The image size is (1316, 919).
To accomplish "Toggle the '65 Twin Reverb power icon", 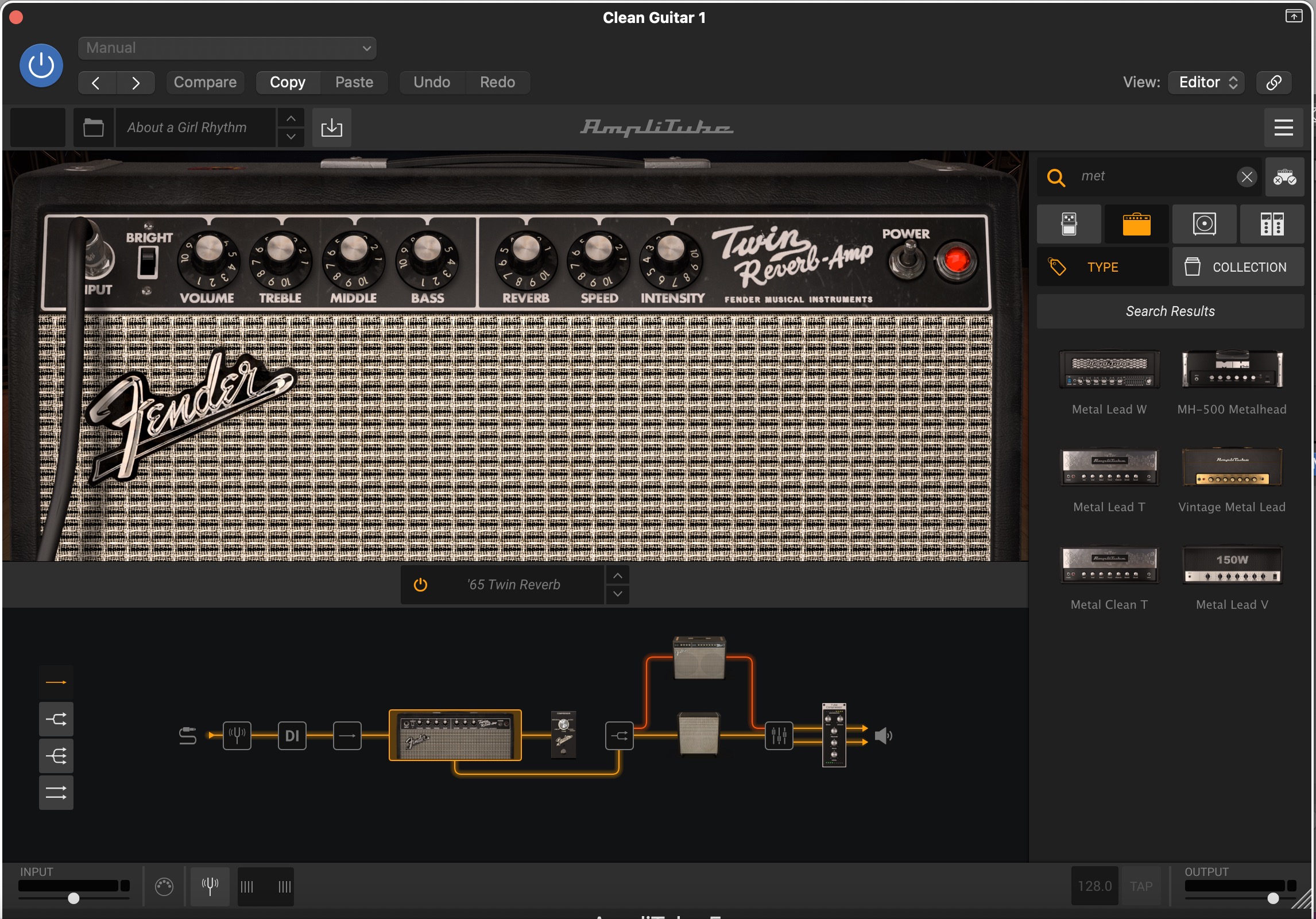I will pos(421,585).
